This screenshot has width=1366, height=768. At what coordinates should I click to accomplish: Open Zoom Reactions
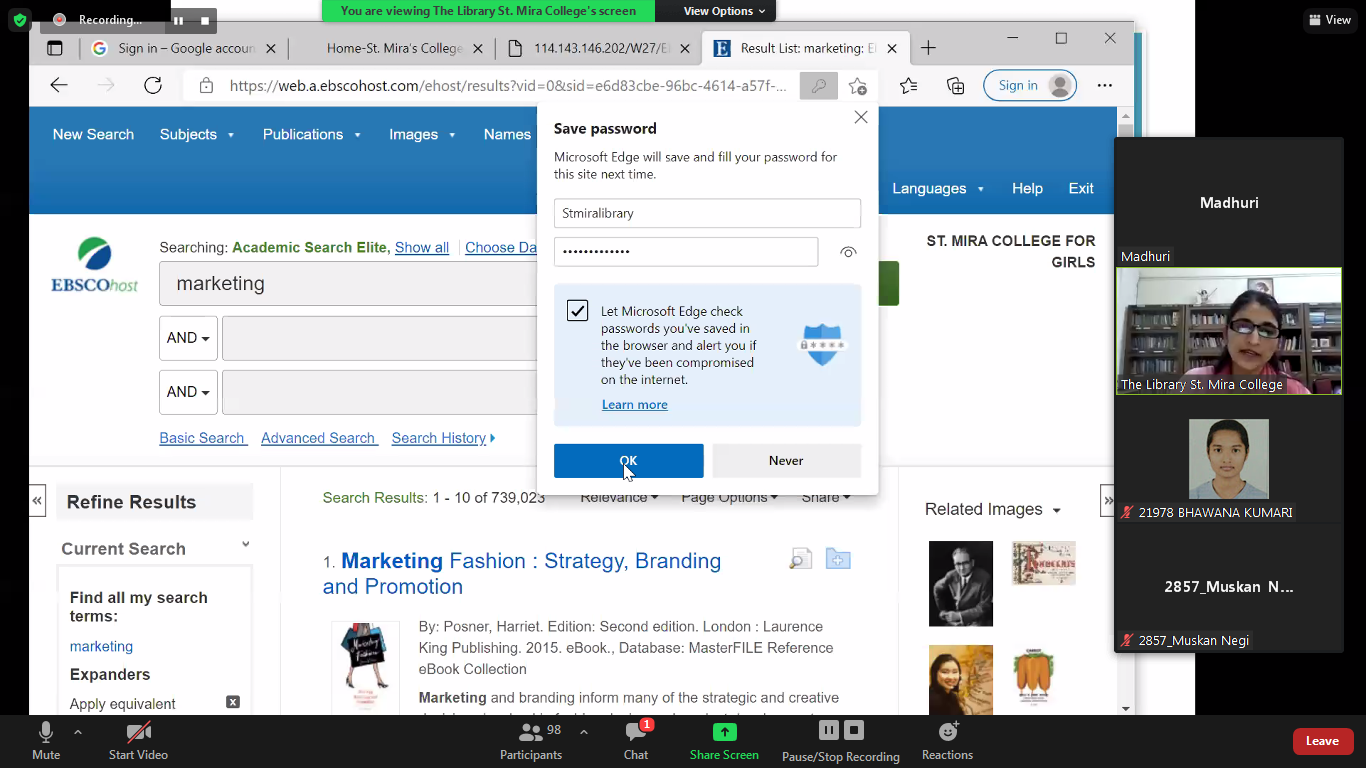(x=946, y=740)
